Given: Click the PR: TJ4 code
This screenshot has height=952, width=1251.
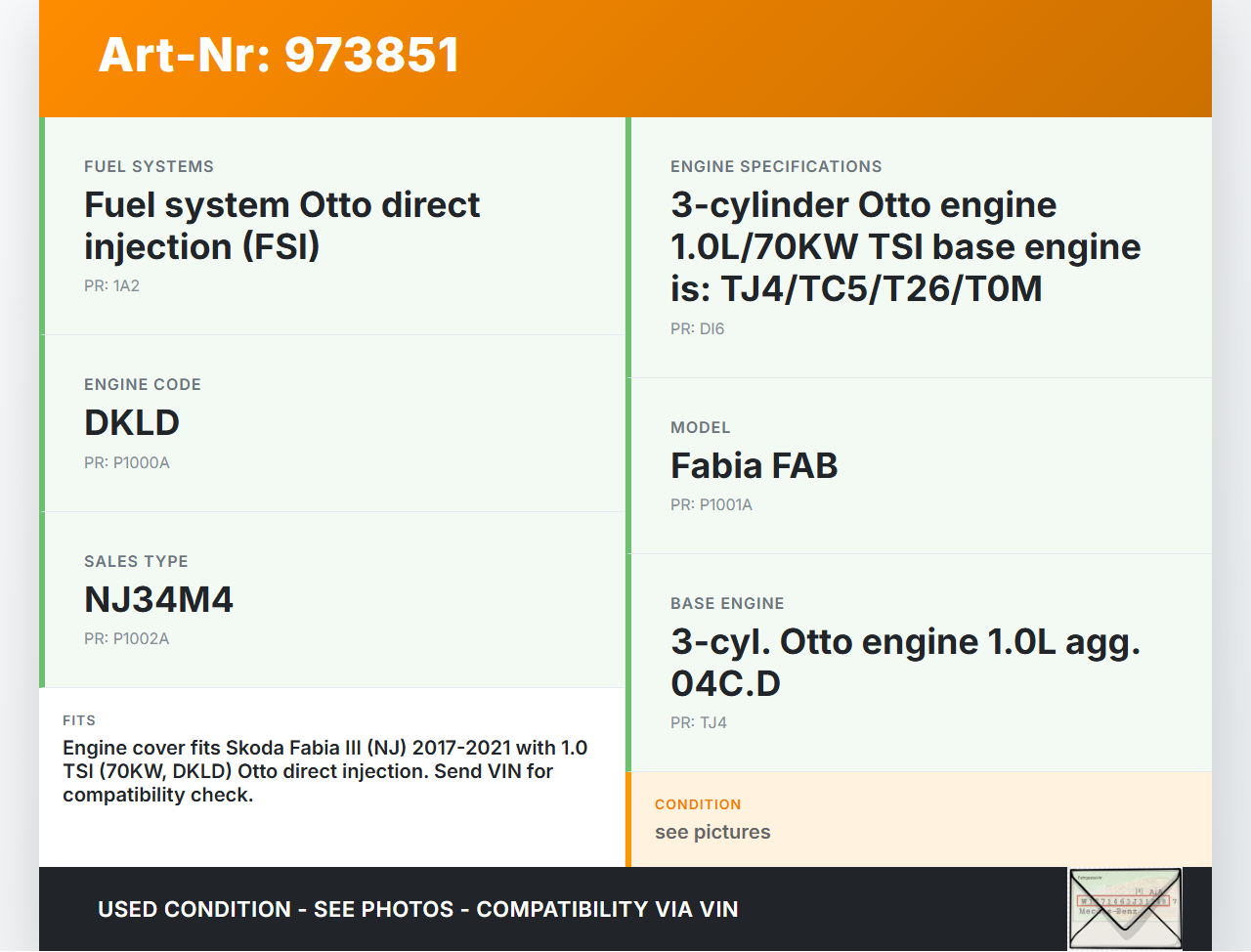Looking at the screenshot, I should [699, 722].
